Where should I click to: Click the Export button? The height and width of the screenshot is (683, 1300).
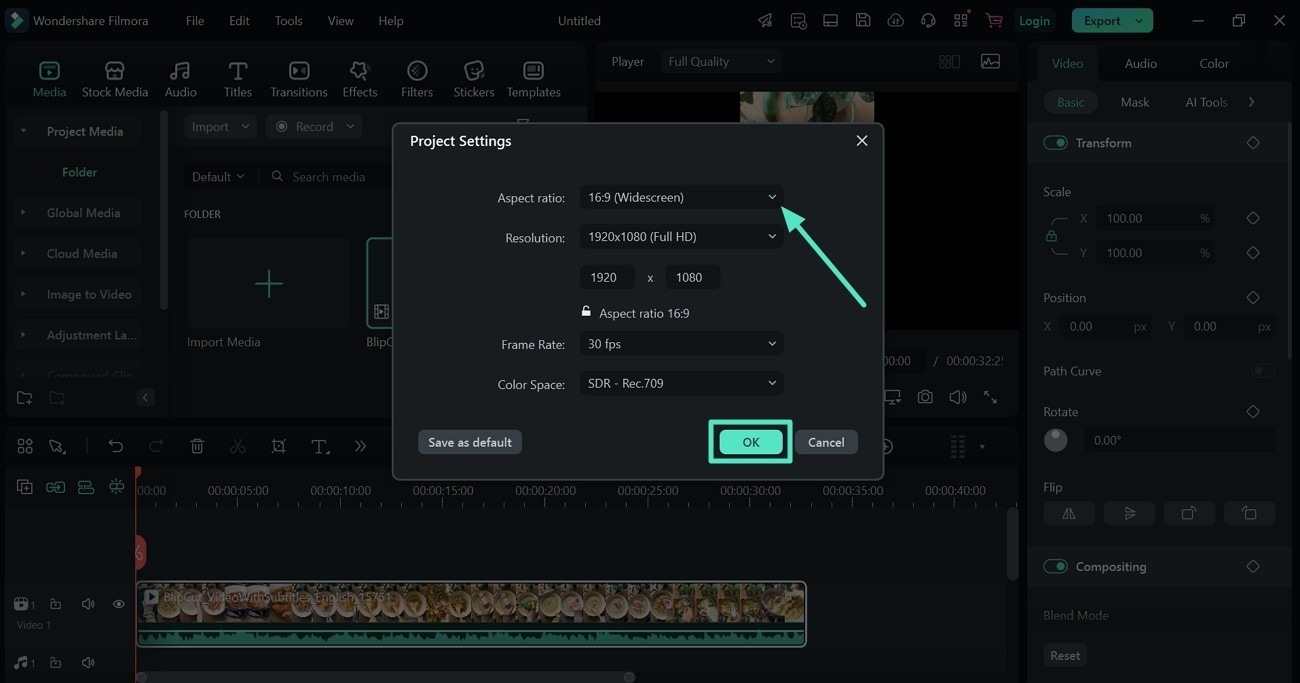tap(1112, 20)
